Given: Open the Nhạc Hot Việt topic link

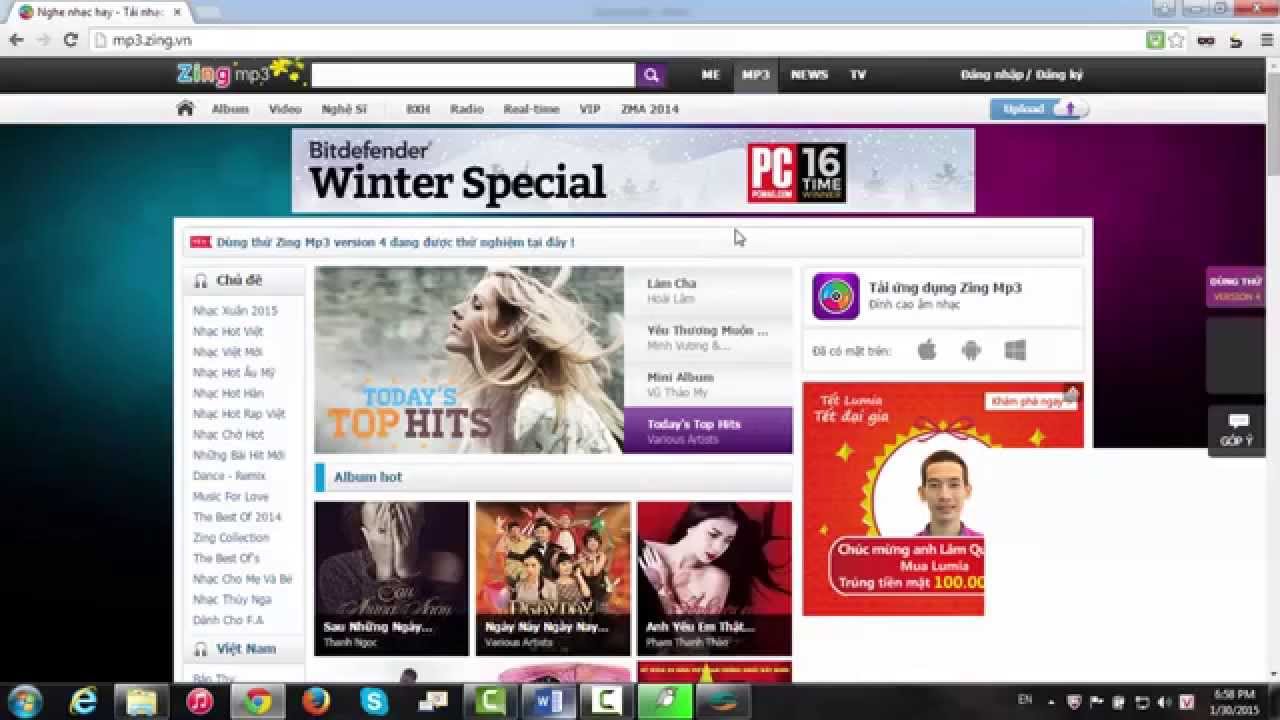Looking at the screenshot, I should click(228, 332).
